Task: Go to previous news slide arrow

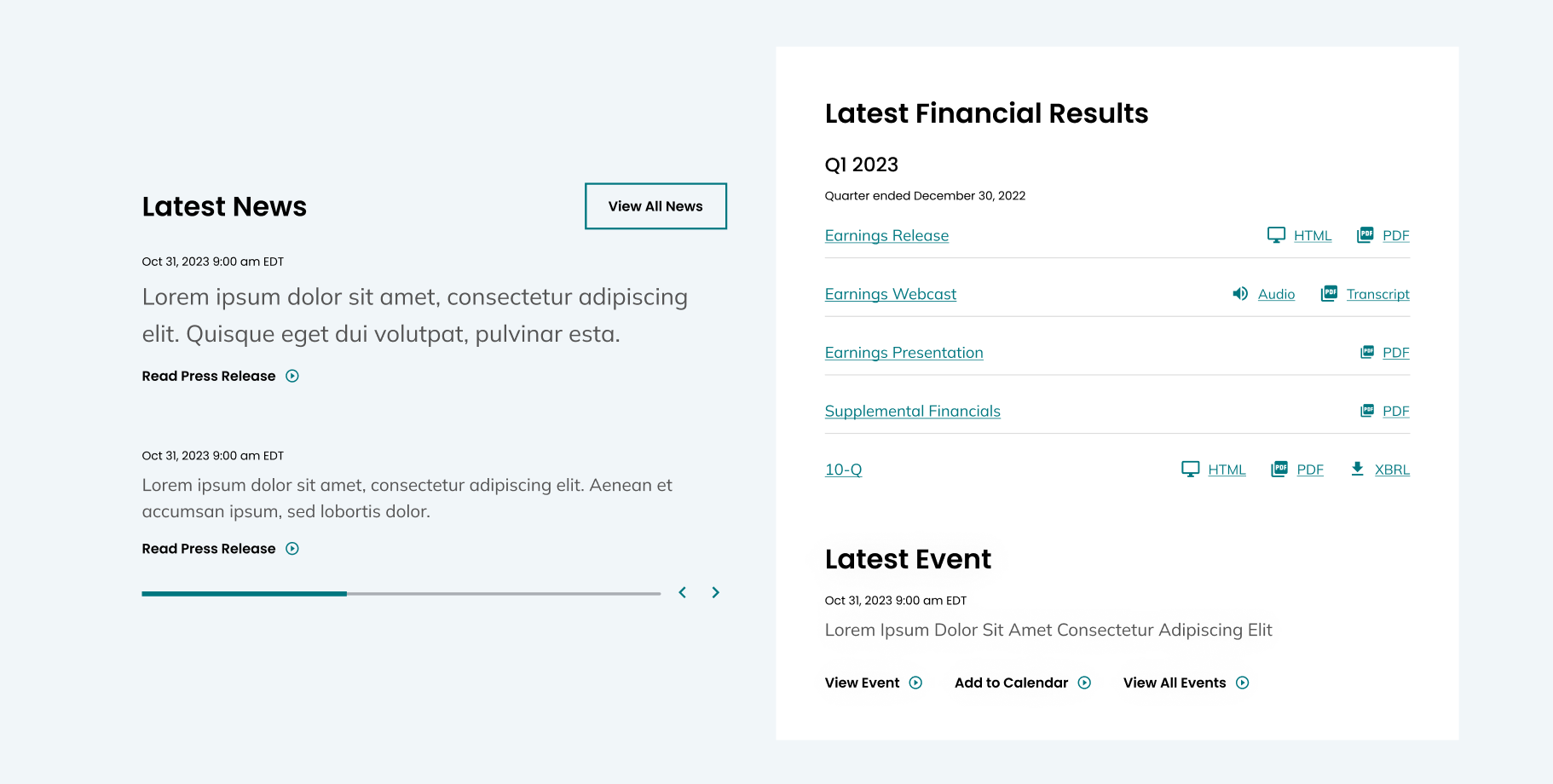Action: 682,592
